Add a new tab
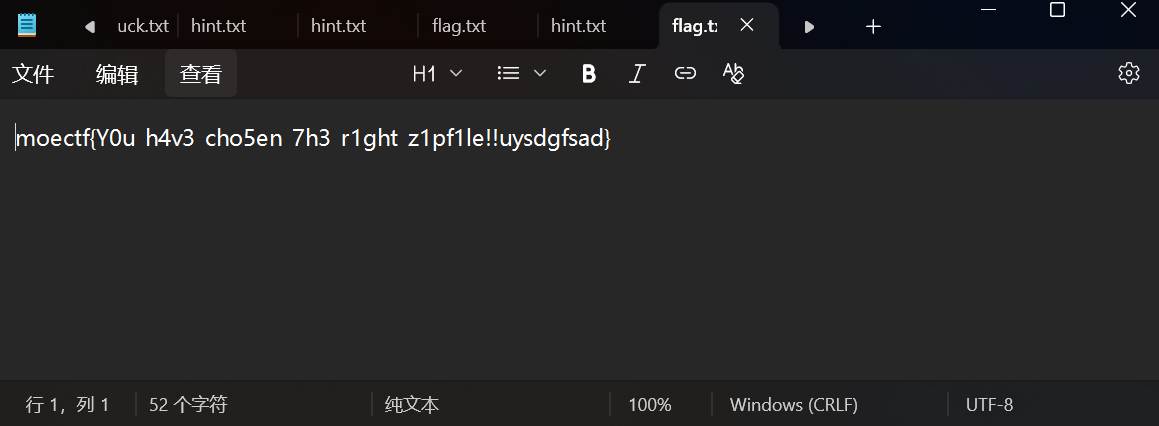The width and height of the screenshot is (1159, 426). pos(873,27)
